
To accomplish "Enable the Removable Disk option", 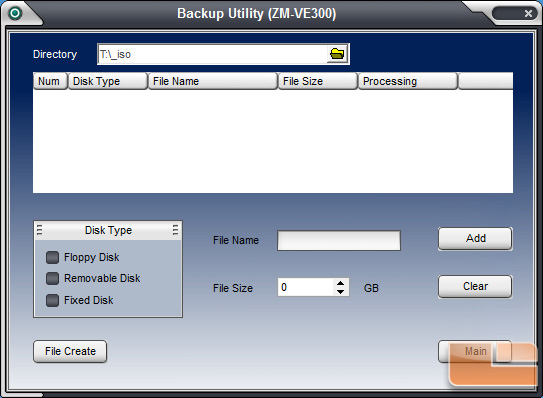I will coord(52,278).
